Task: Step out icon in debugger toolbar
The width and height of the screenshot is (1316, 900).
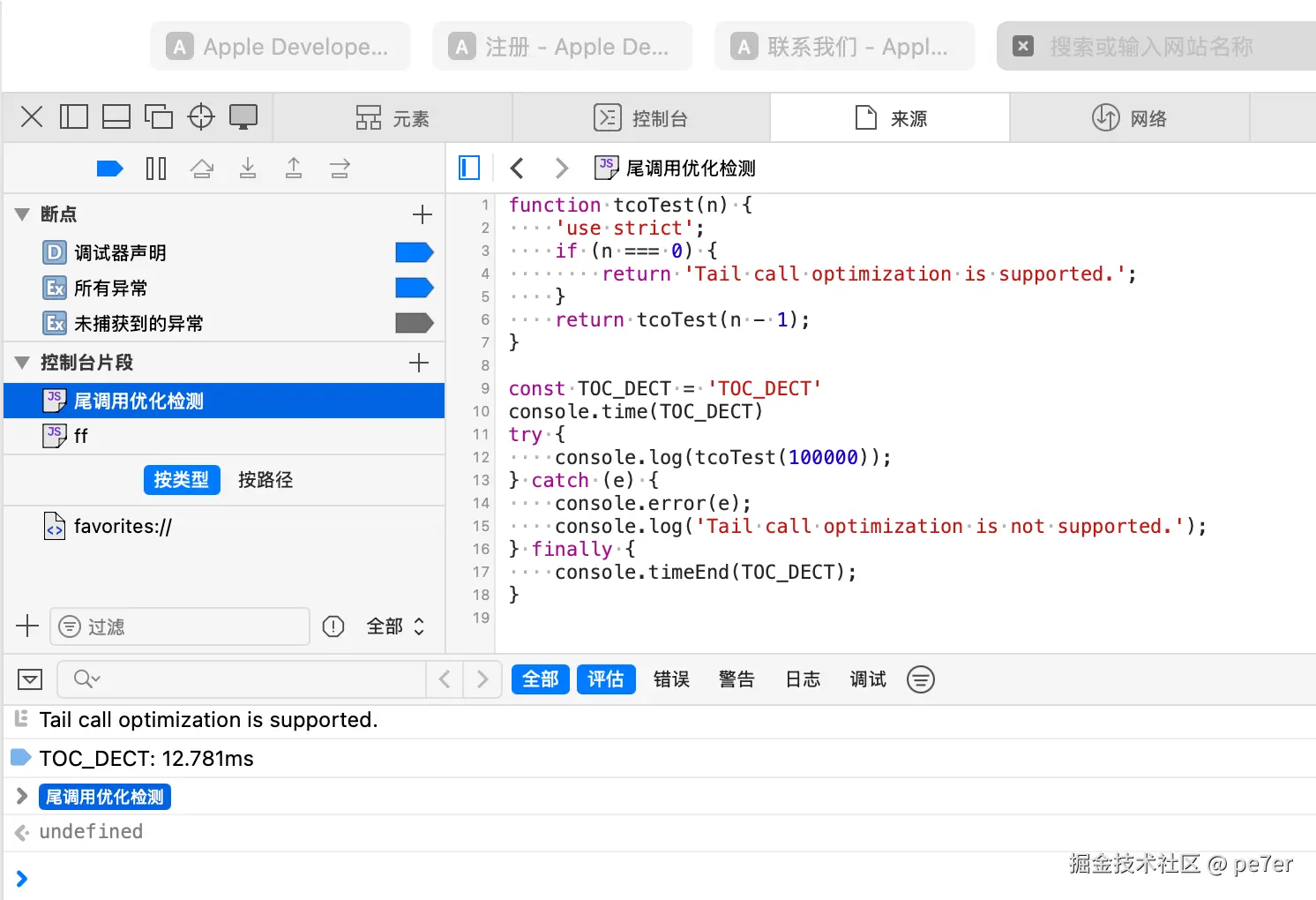Action: click(x=294, y=169)
